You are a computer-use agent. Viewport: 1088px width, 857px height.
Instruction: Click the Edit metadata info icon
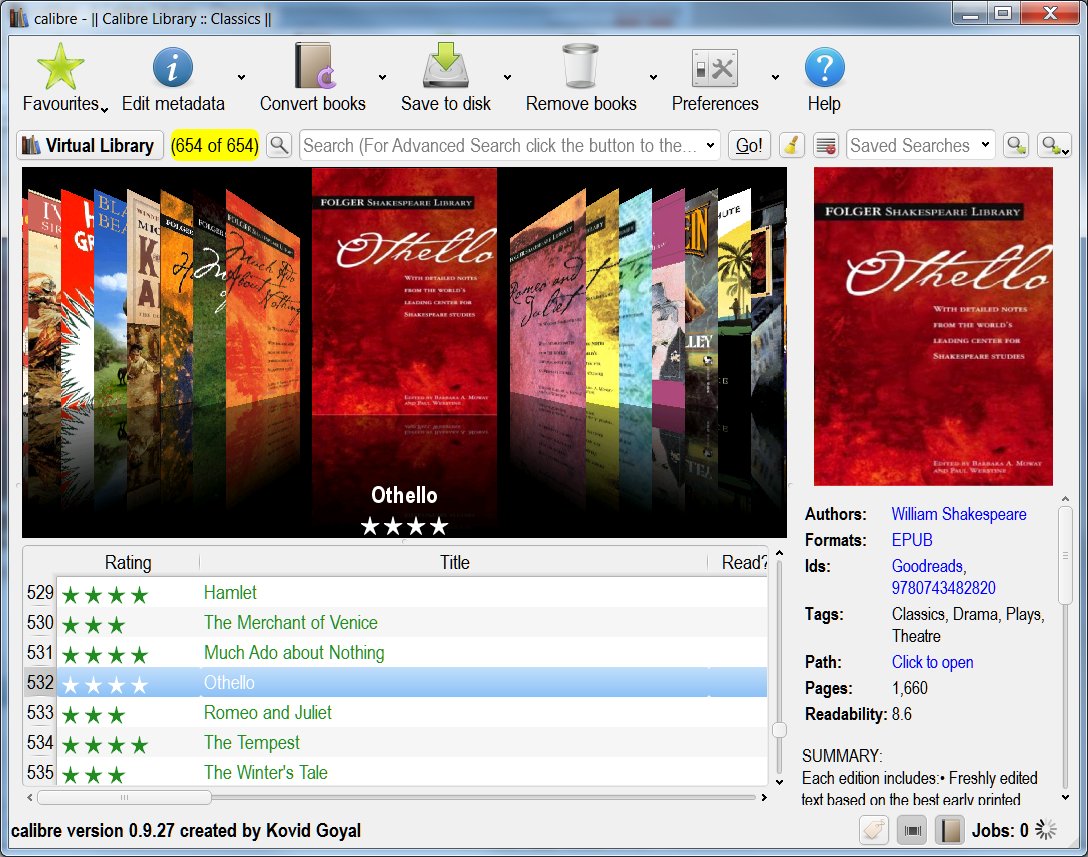pyautogui.click(x=172, y=67)
